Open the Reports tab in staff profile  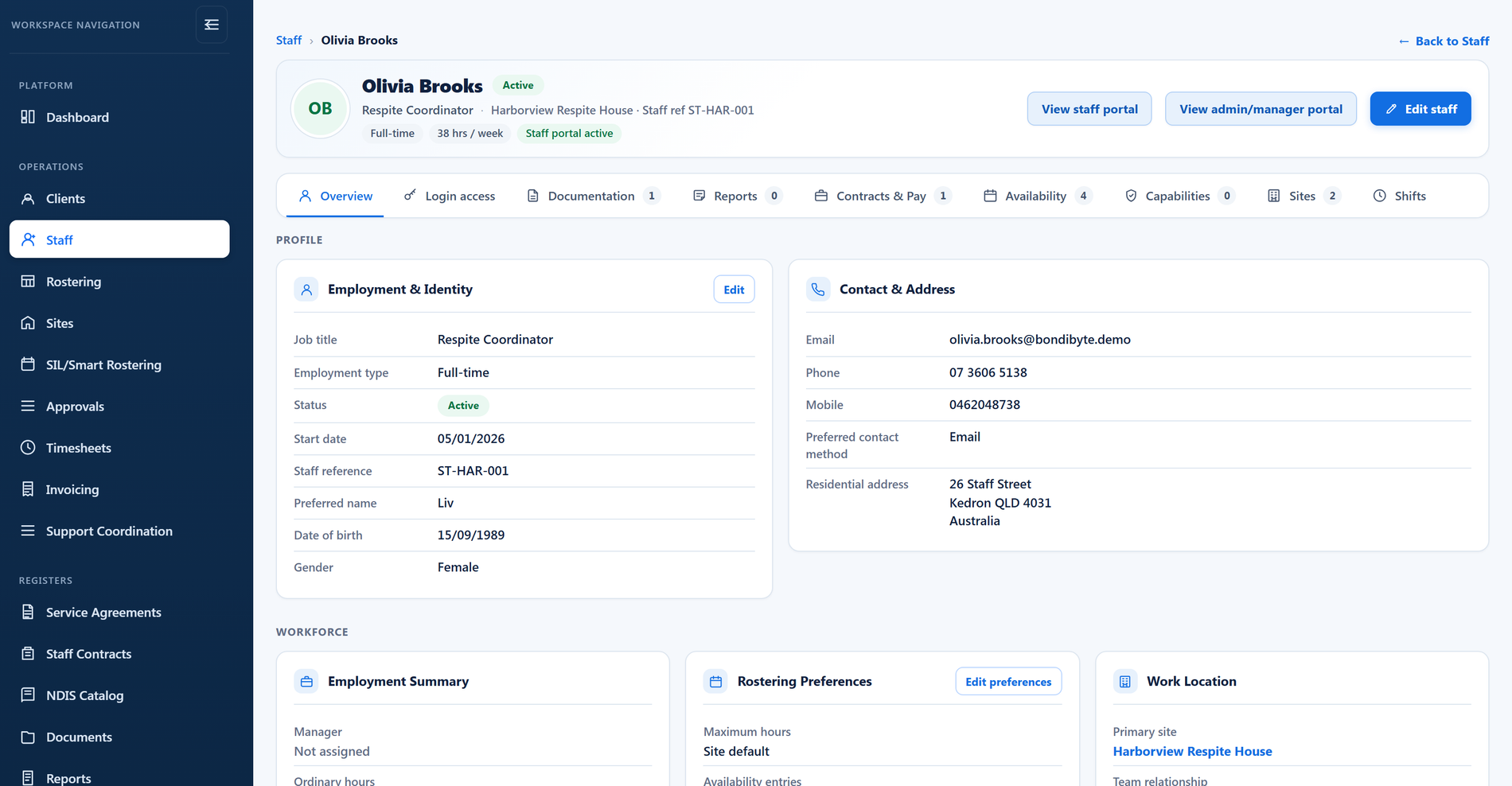[x=738, y=196]
